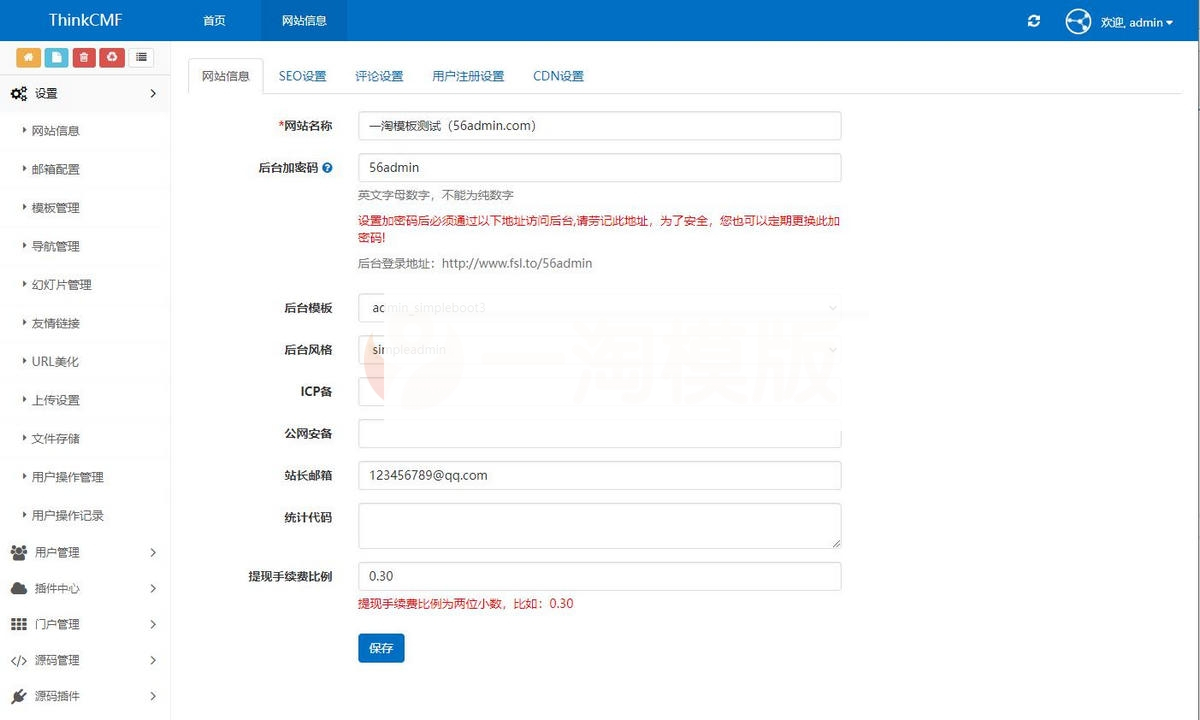Viewport: 1200px width, 720px height.
Task: Switch to the SEO设置 tab
Action: pyautogui.click(x=303, y=75)
